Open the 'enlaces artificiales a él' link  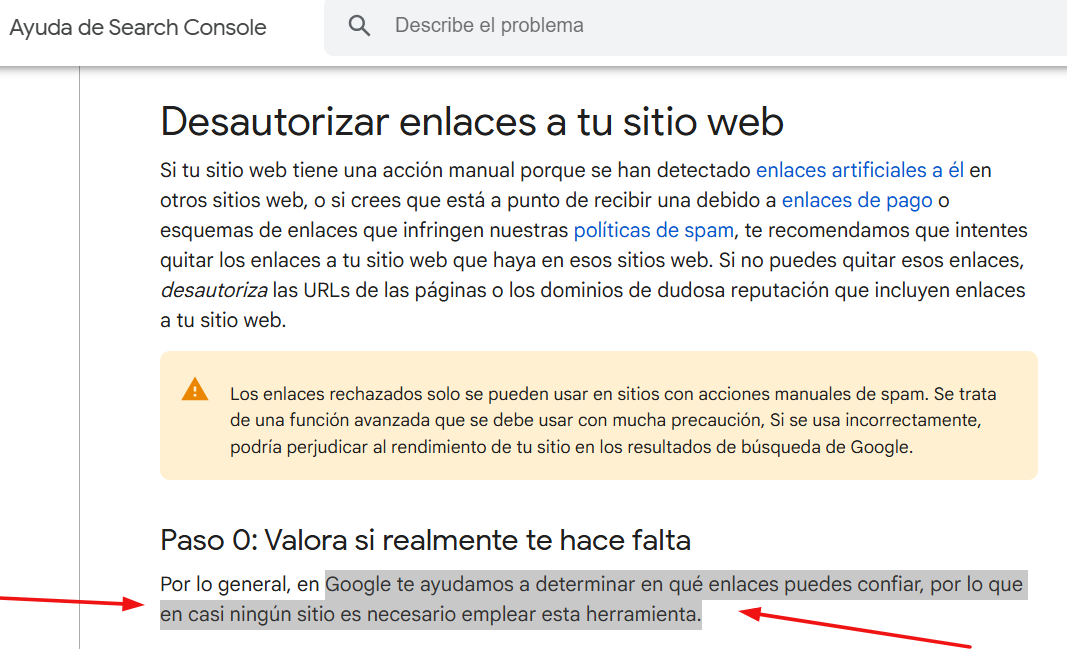(x=859, y=171)
